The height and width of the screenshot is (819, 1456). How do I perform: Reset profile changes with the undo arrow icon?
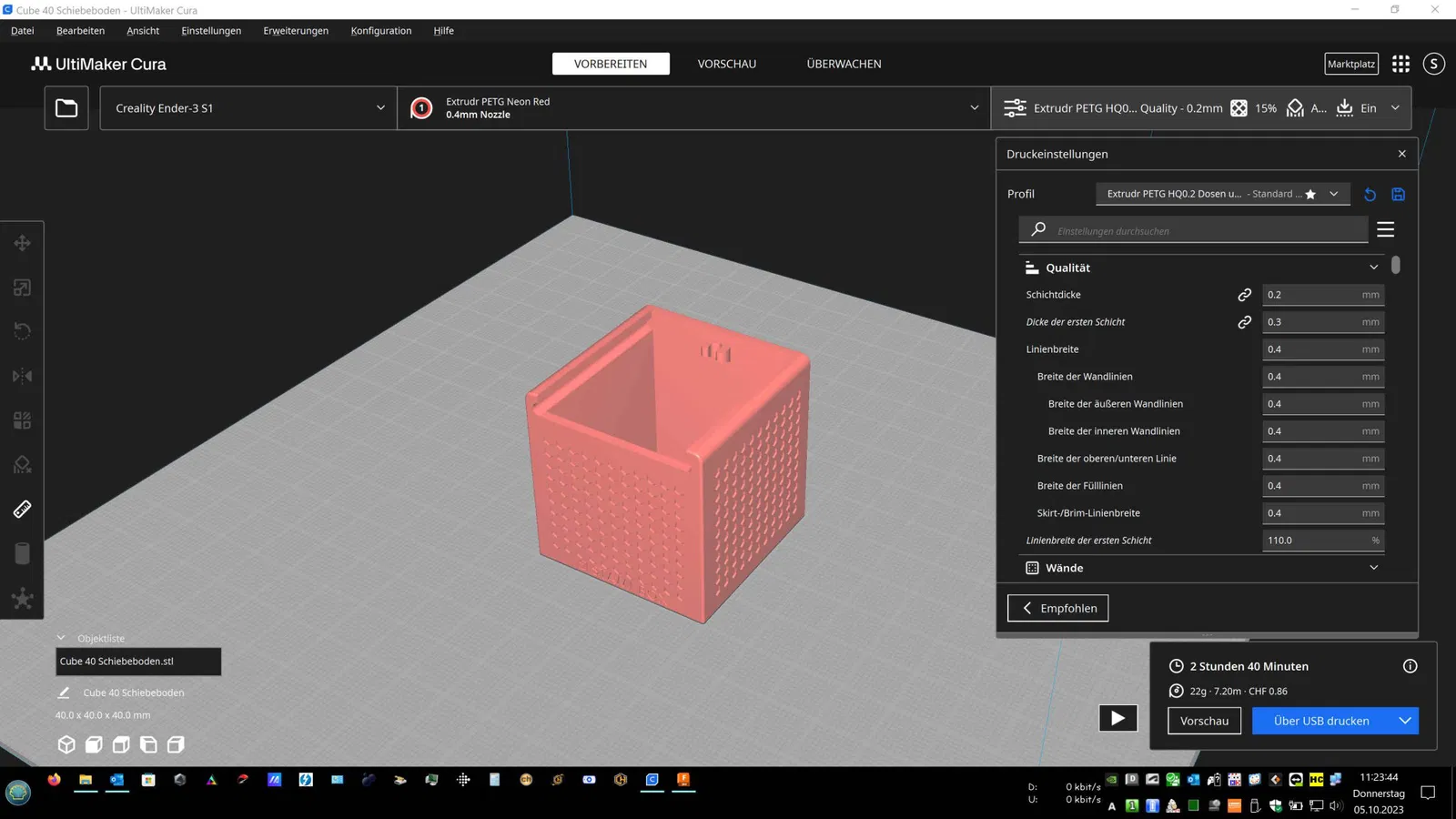coord(1370,194)
